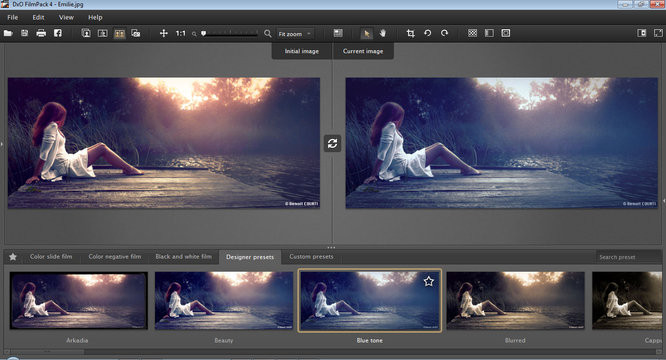Open the Fit zoom dropdown
The image size is (666, 360).
pyautogui.click(x=295, y=34)
